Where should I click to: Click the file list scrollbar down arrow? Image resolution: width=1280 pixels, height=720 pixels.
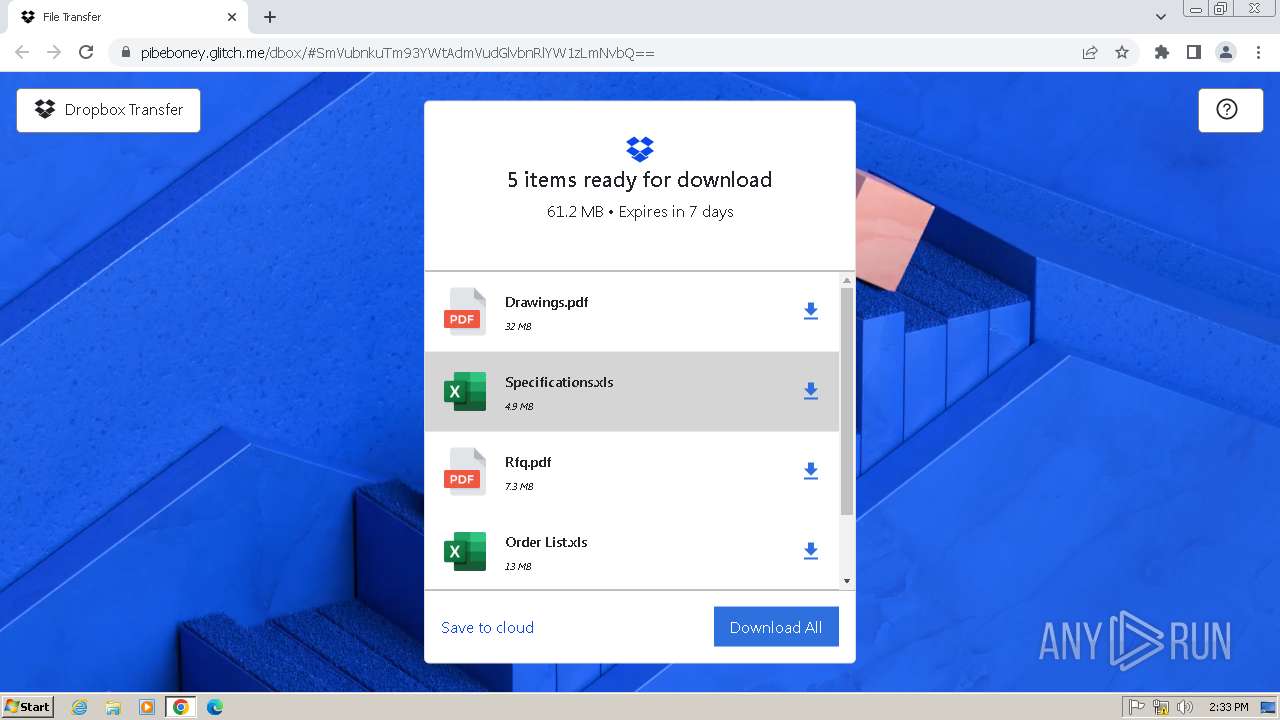pos(847,581)
